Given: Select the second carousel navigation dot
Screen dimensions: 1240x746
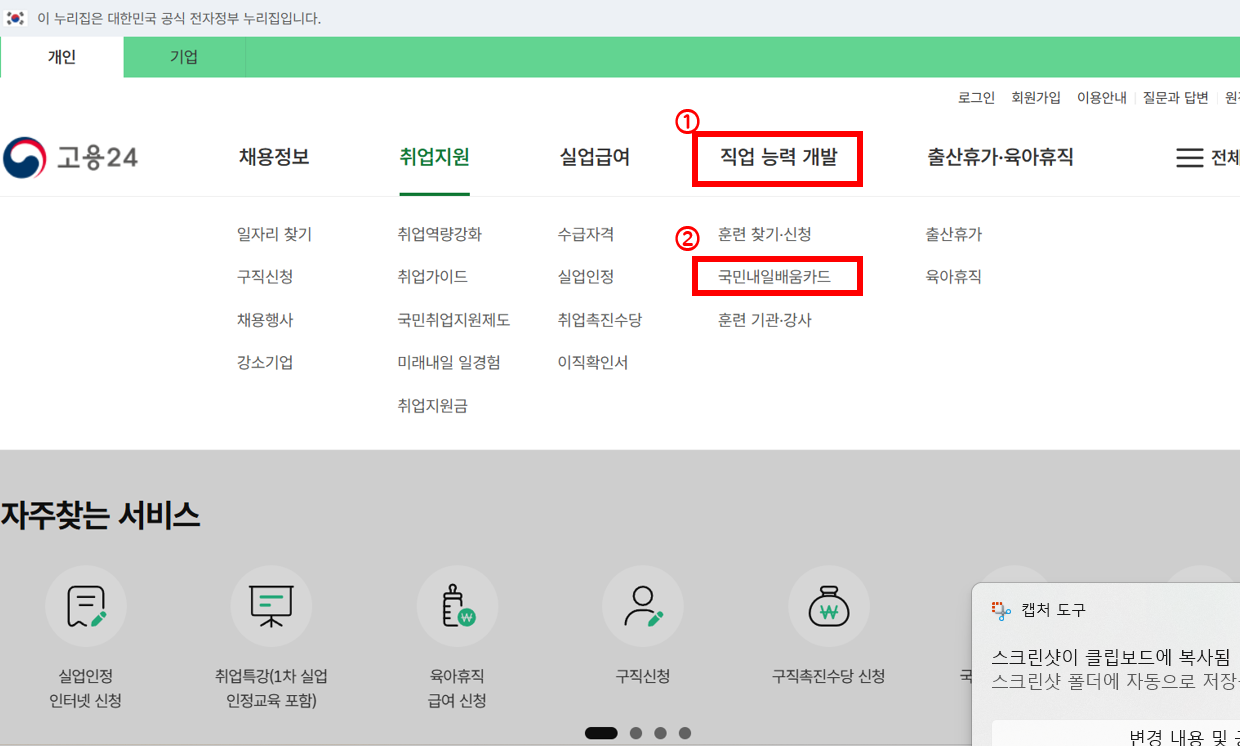Looking at the screenshot, I should (635, 732).
